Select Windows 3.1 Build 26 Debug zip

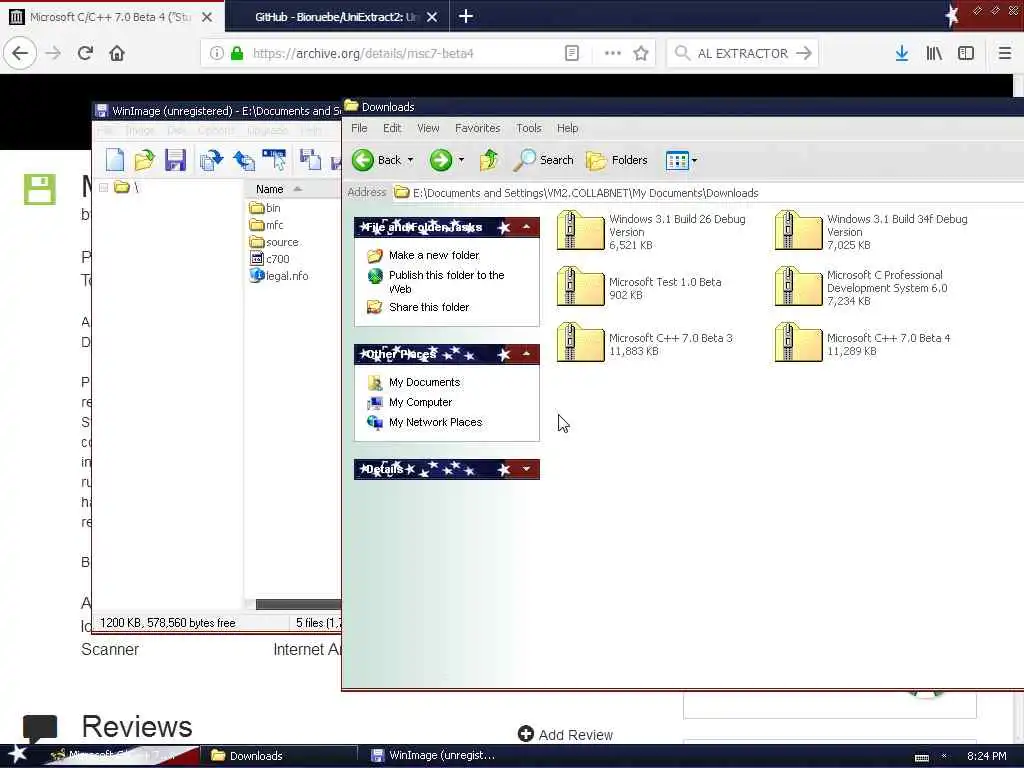(651, 232)
